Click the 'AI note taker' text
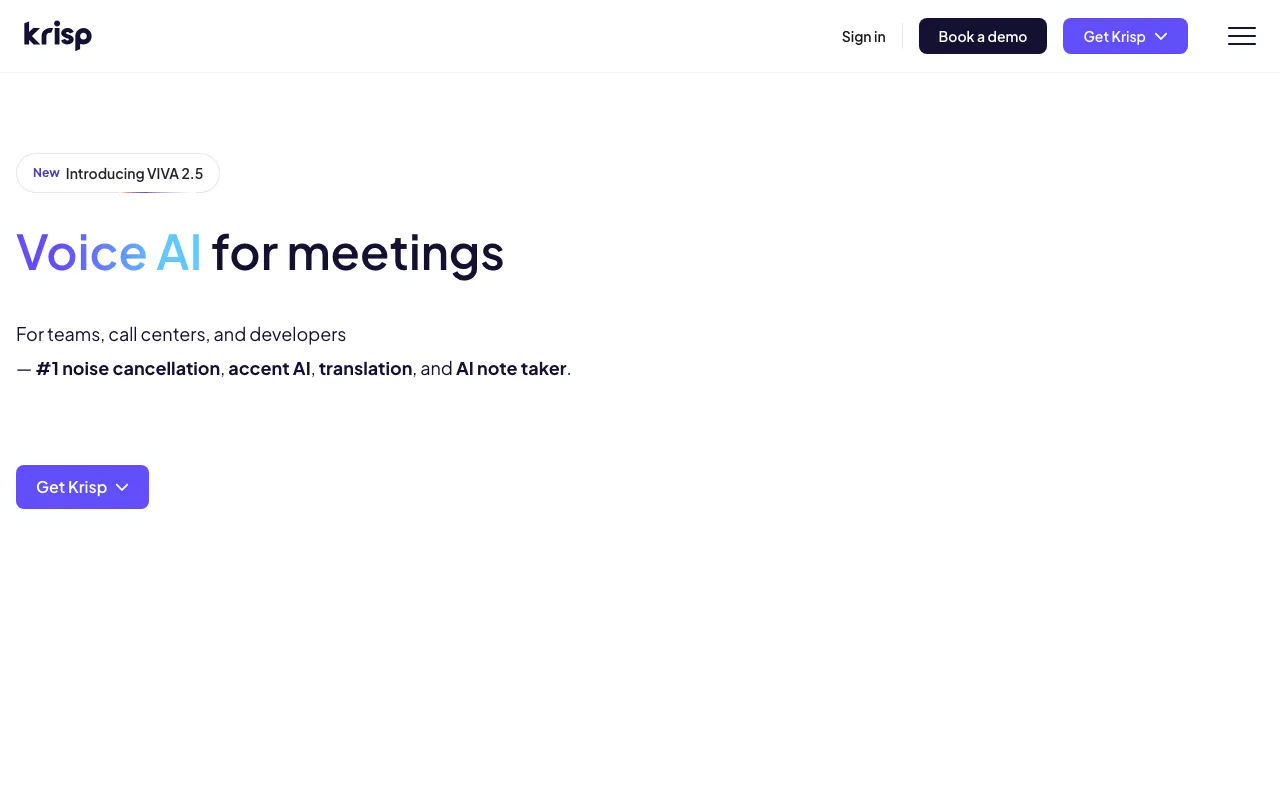1280x800 pixels. (x=511, y=368)
